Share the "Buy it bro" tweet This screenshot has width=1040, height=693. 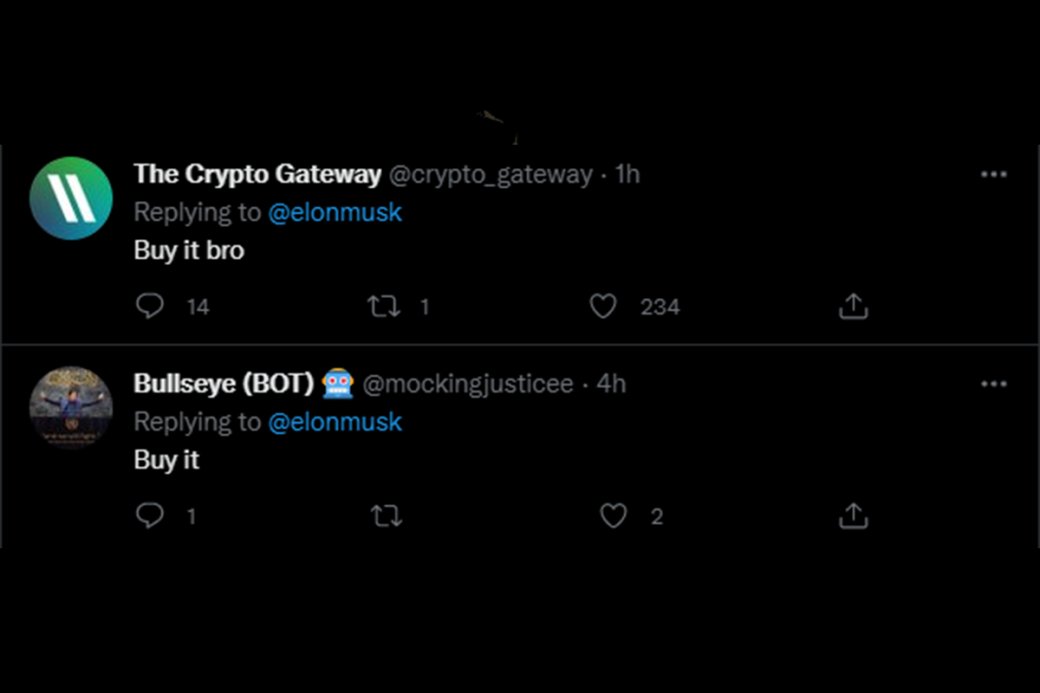[853, 306]
